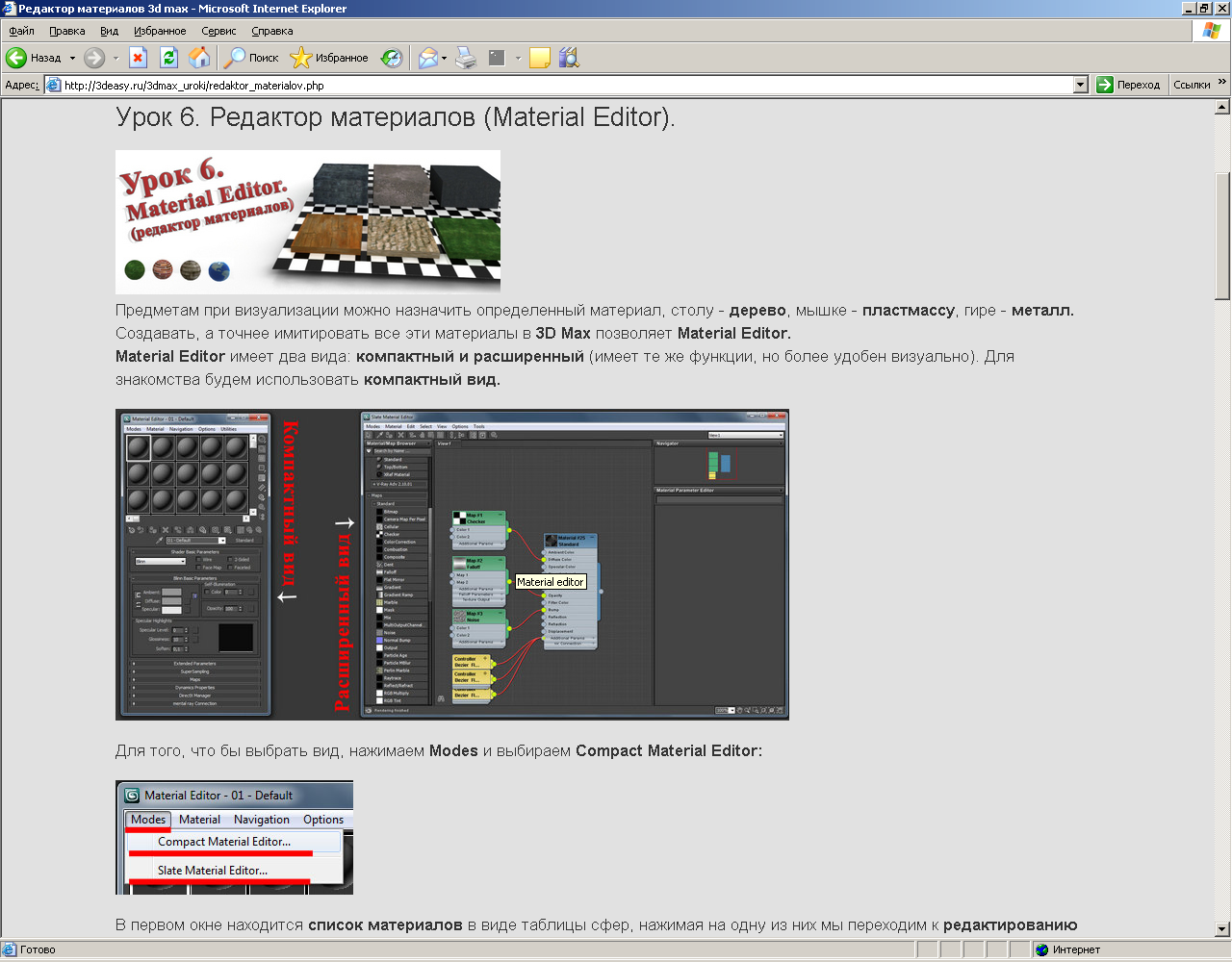Click the bold text 'Compact Material Editor:'
This screenshot has width=1232, height=962.
669,750
